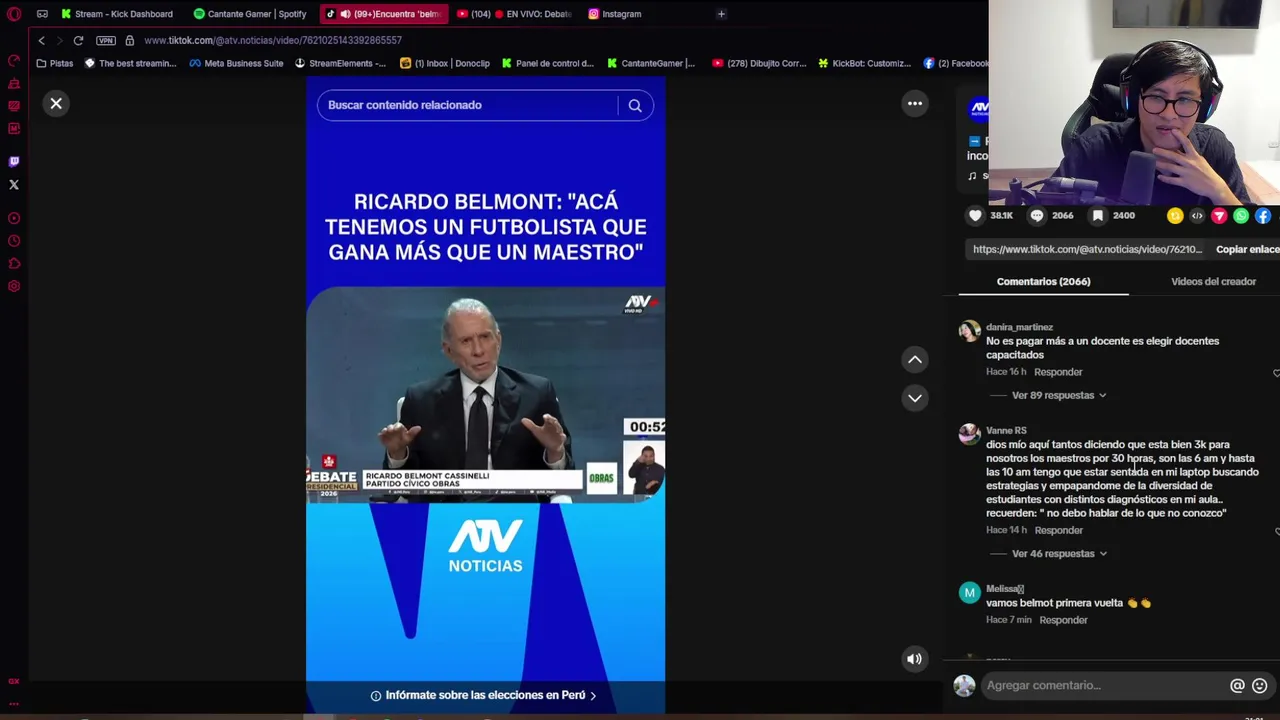
Task: Like the video with the heart icon
Action: pyautogui.click(x=975, y=215)
